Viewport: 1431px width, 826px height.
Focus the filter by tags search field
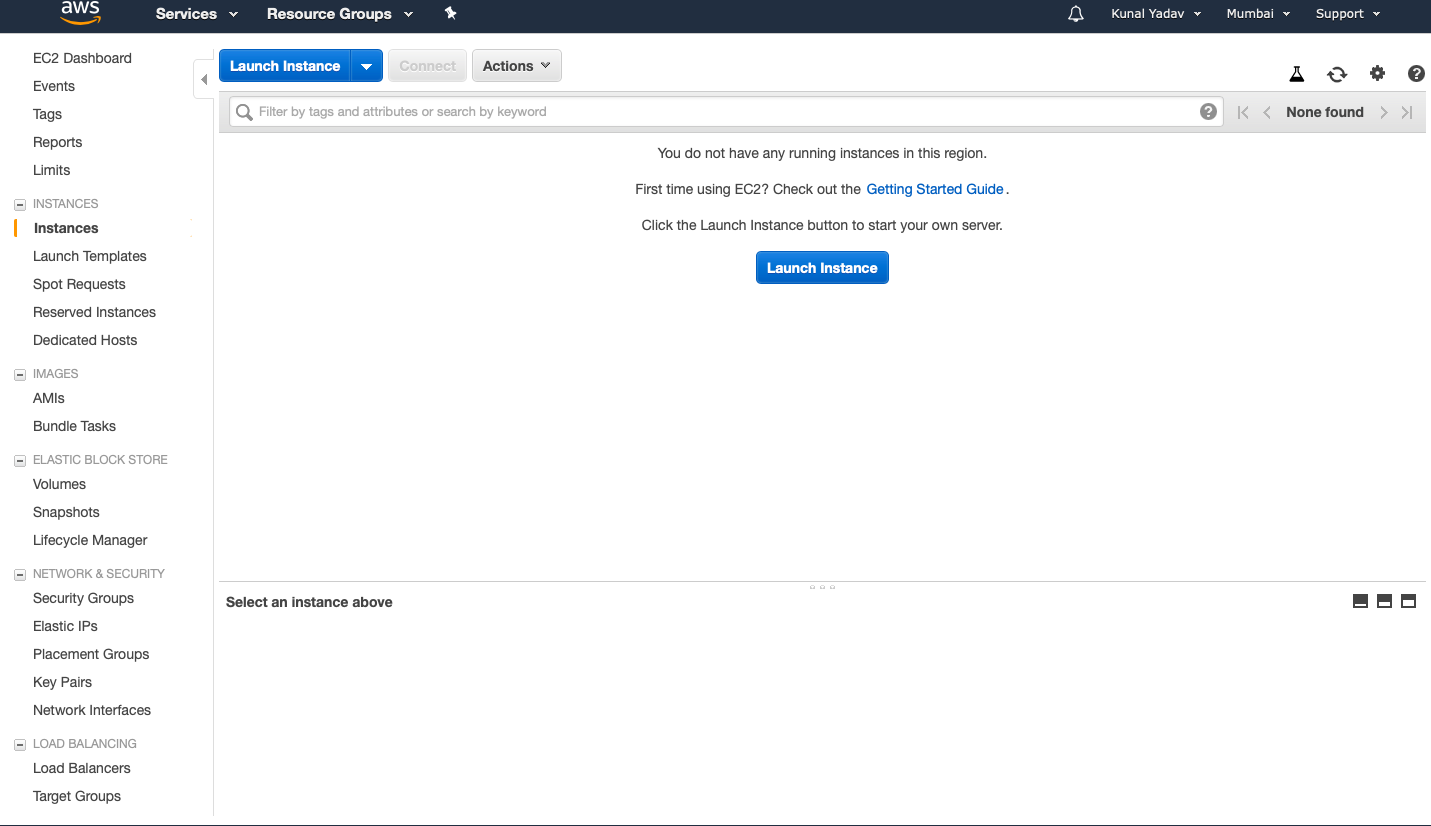720,111
